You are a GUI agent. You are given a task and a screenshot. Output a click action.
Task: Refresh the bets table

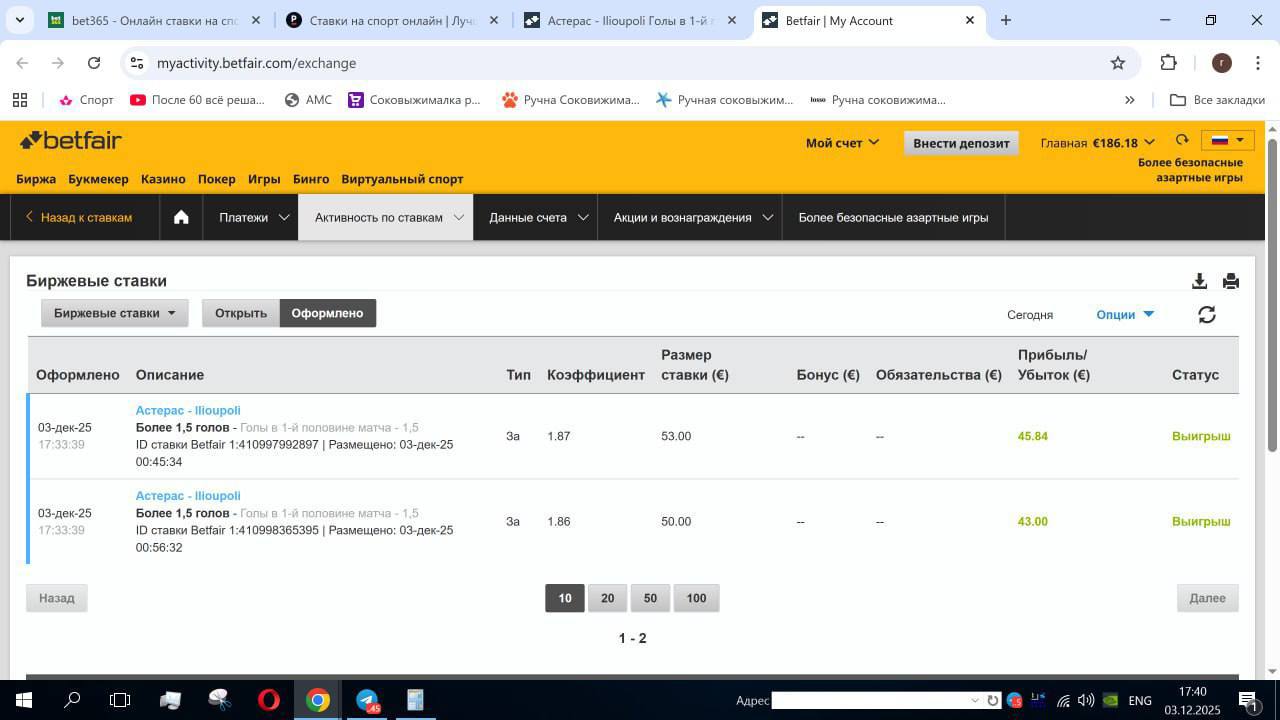(1207, 315)
